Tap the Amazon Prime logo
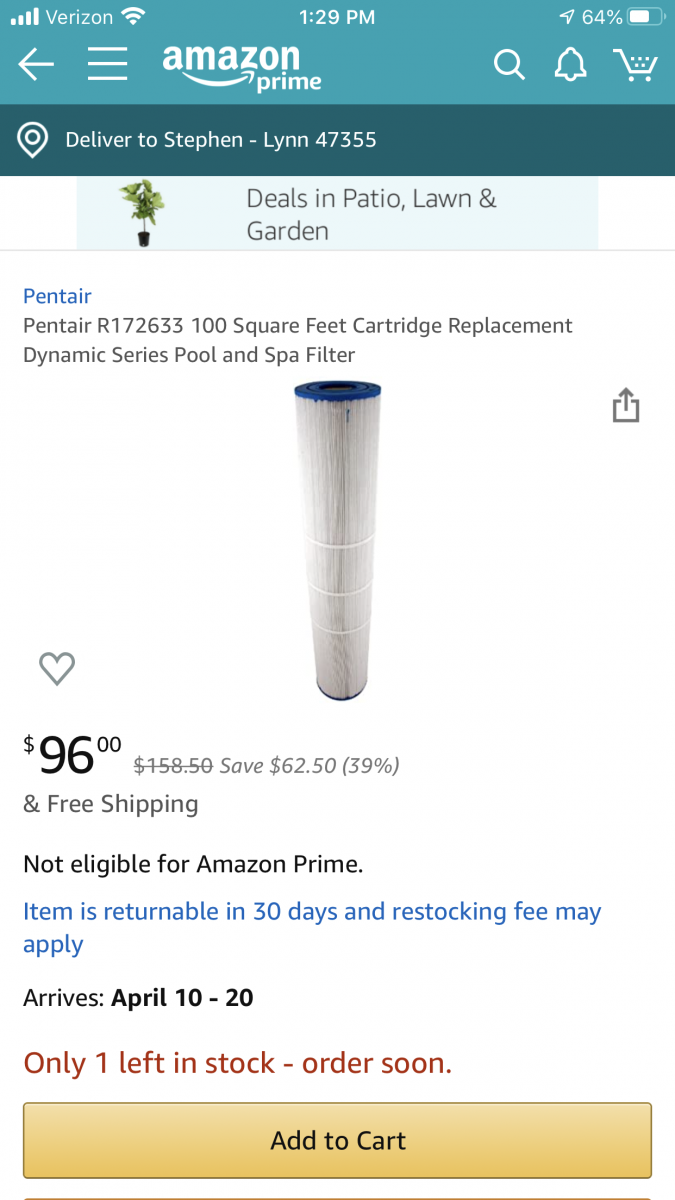 pyautogui.click(x=242, y=67)
